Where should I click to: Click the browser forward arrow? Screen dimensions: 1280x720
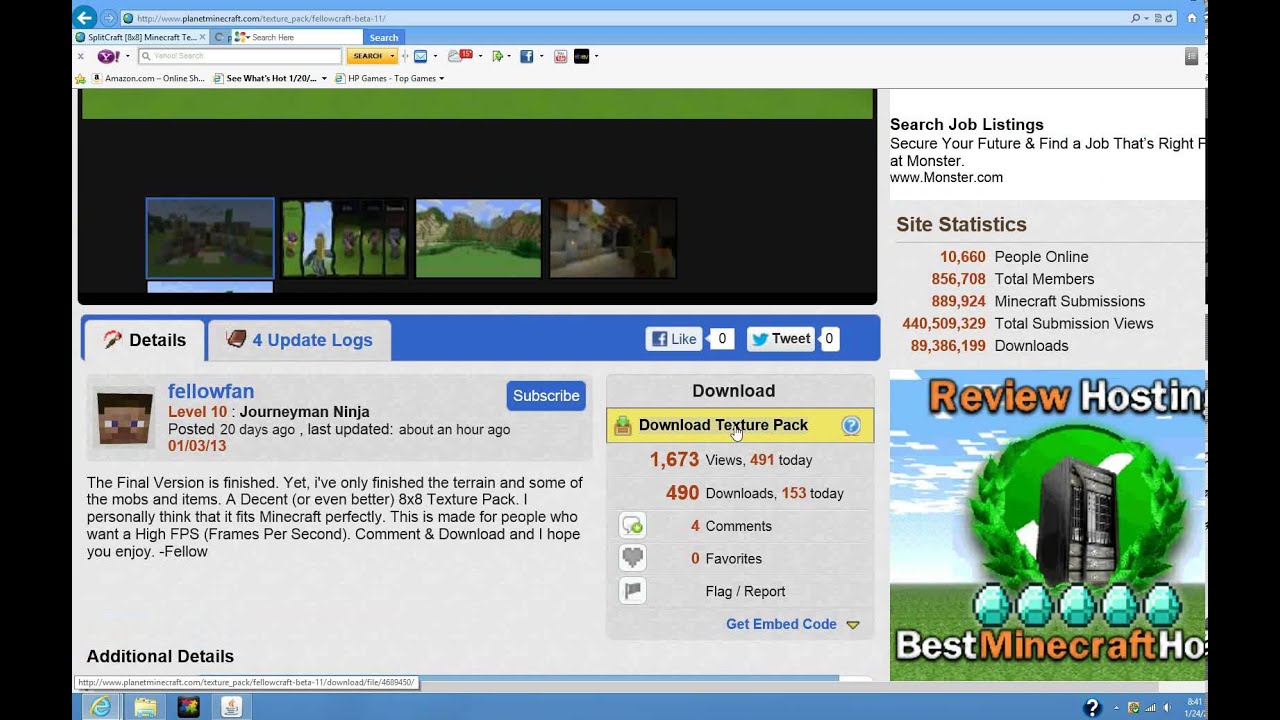pyautogui.click(x=109, y=18)
